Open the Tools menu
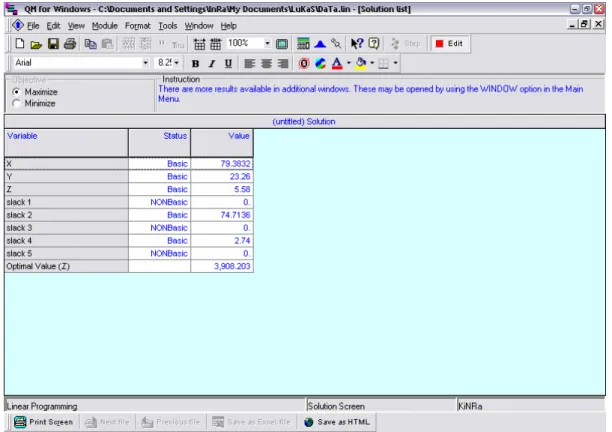 click(x=167, y=26)
